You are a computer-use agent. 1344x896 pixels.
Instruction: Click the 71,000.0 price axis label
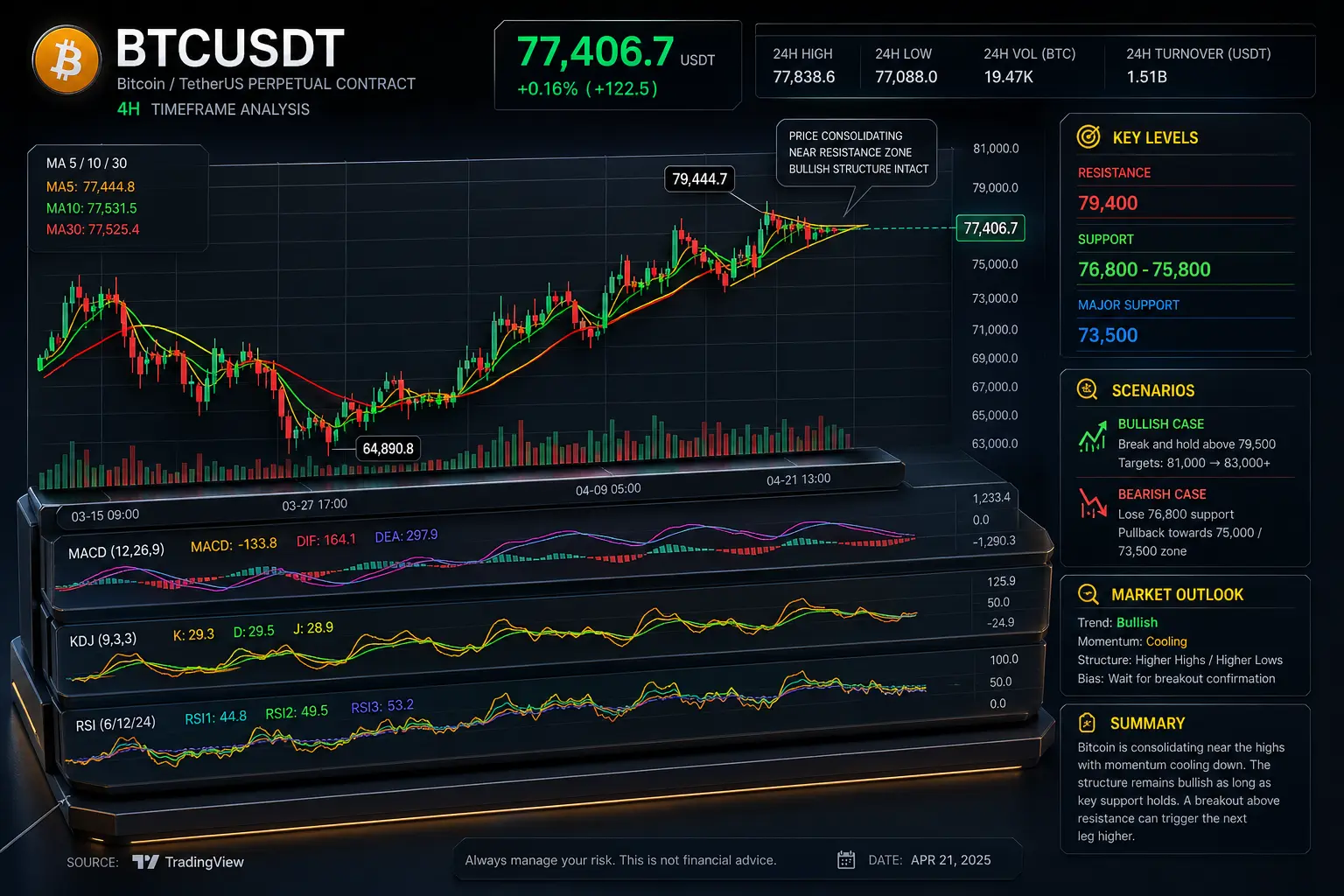tap(995, 330)
